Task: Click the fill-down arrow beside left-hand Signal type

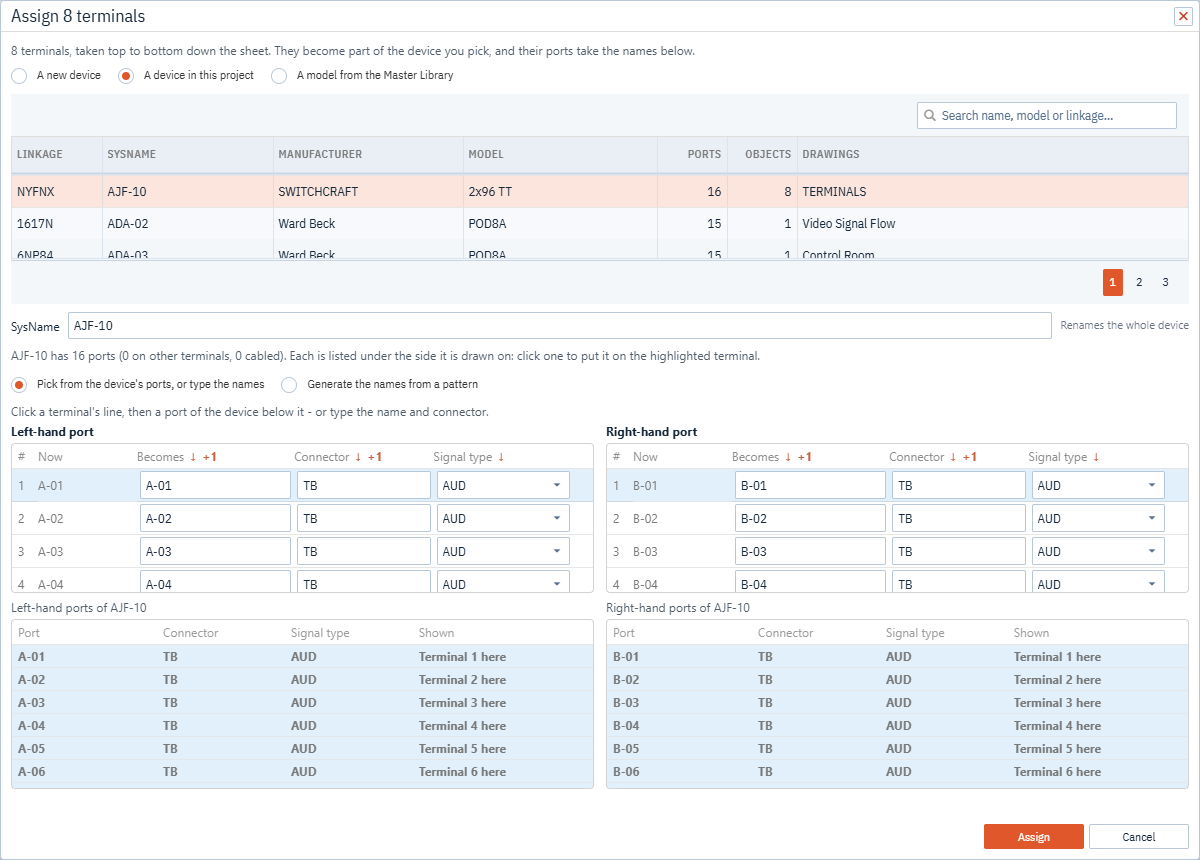Action: [501, 457]
